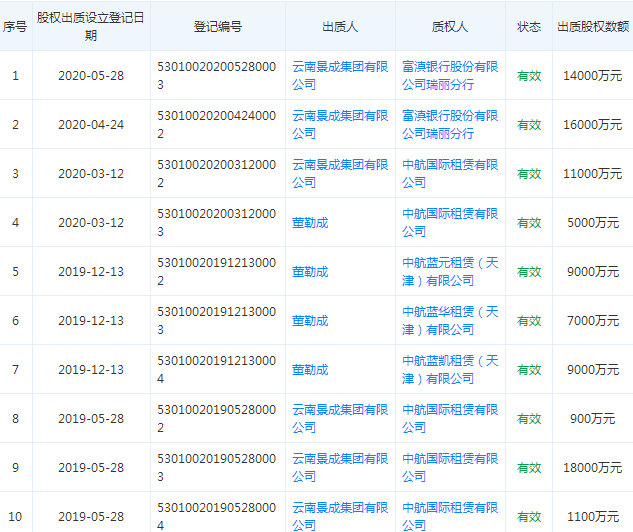The image size is (633, 532).
Task: Open 富滇银行股份有限公司瑞丽分行 link in row 1
Action: 450,75
